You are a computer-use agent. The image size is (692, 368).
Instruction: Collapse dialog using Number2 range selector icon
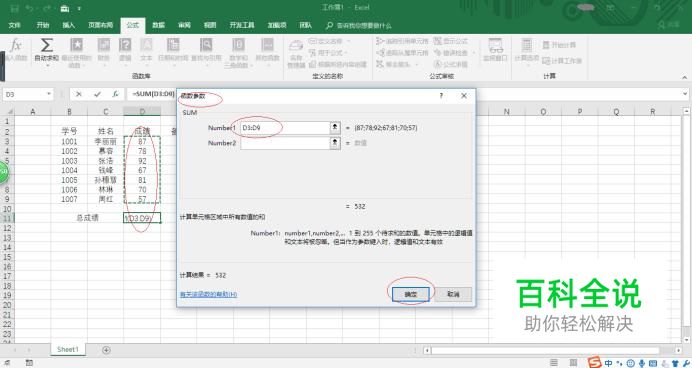tap(335, 143)
